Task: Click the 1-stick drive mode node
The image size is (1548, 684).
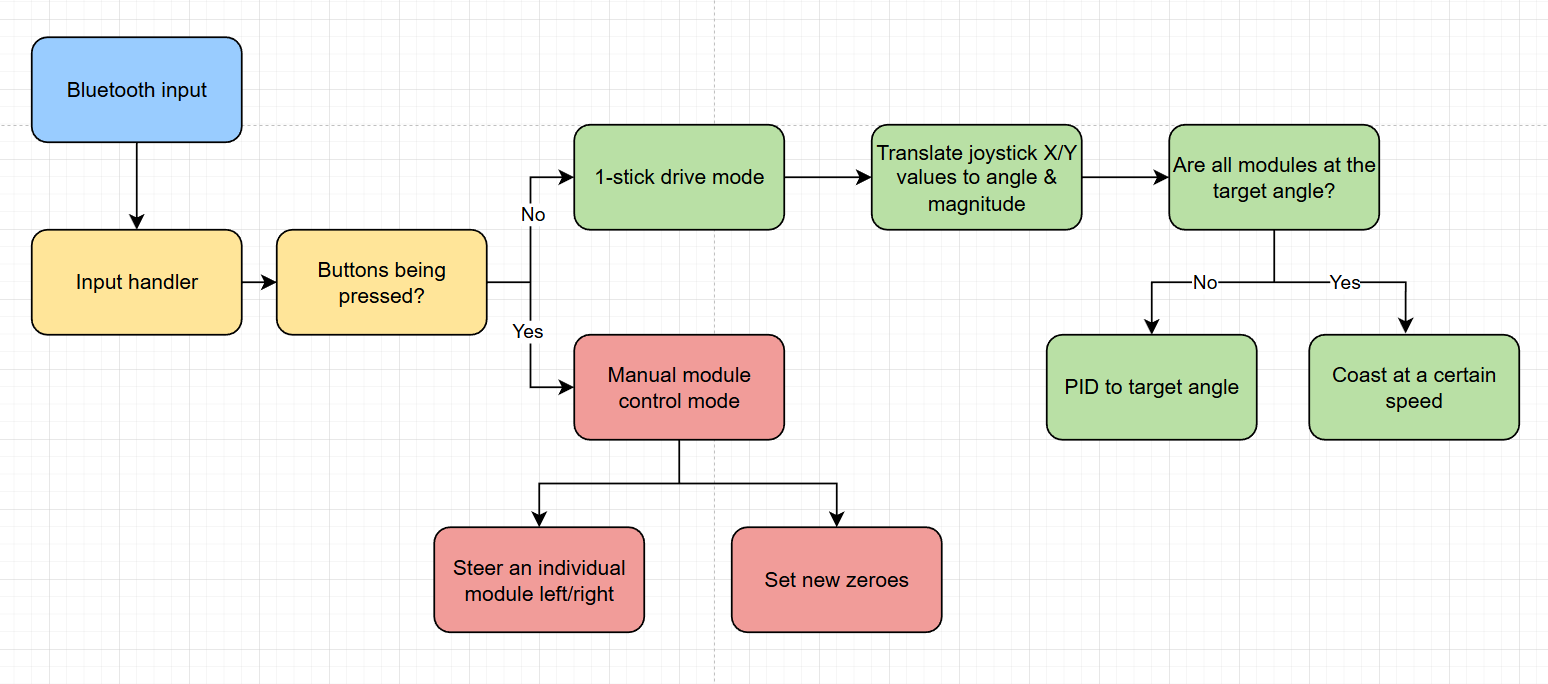Action: point(678,176)
